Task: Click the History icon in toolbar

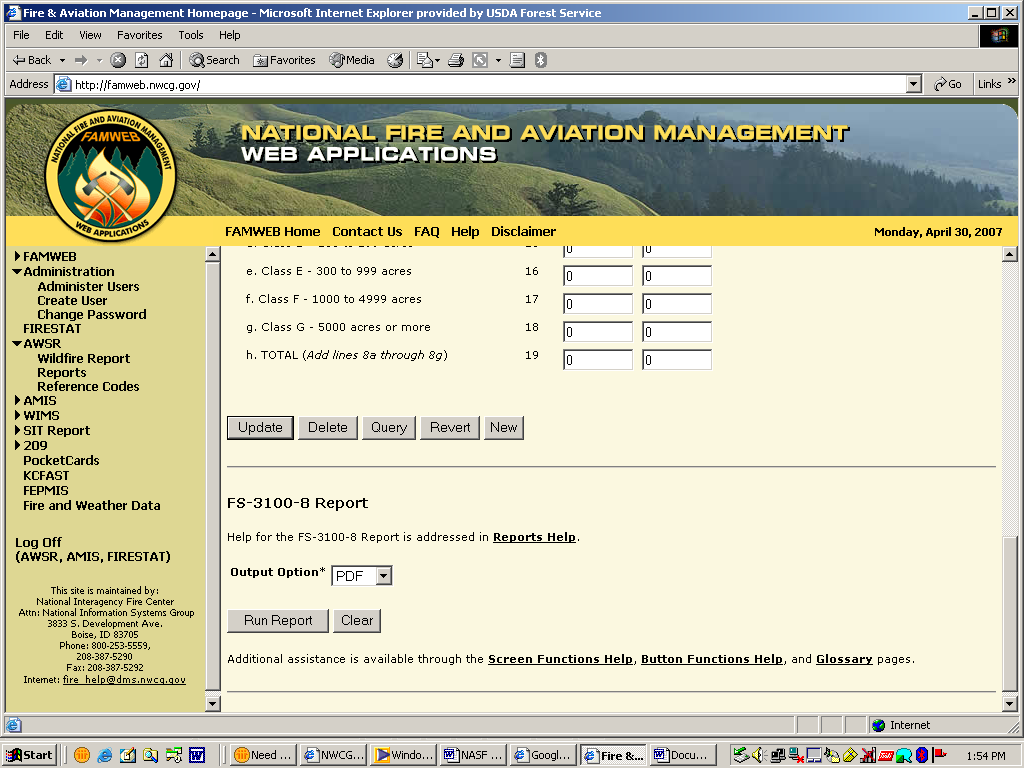Action: pyautogui.click(x=395, y=60)
